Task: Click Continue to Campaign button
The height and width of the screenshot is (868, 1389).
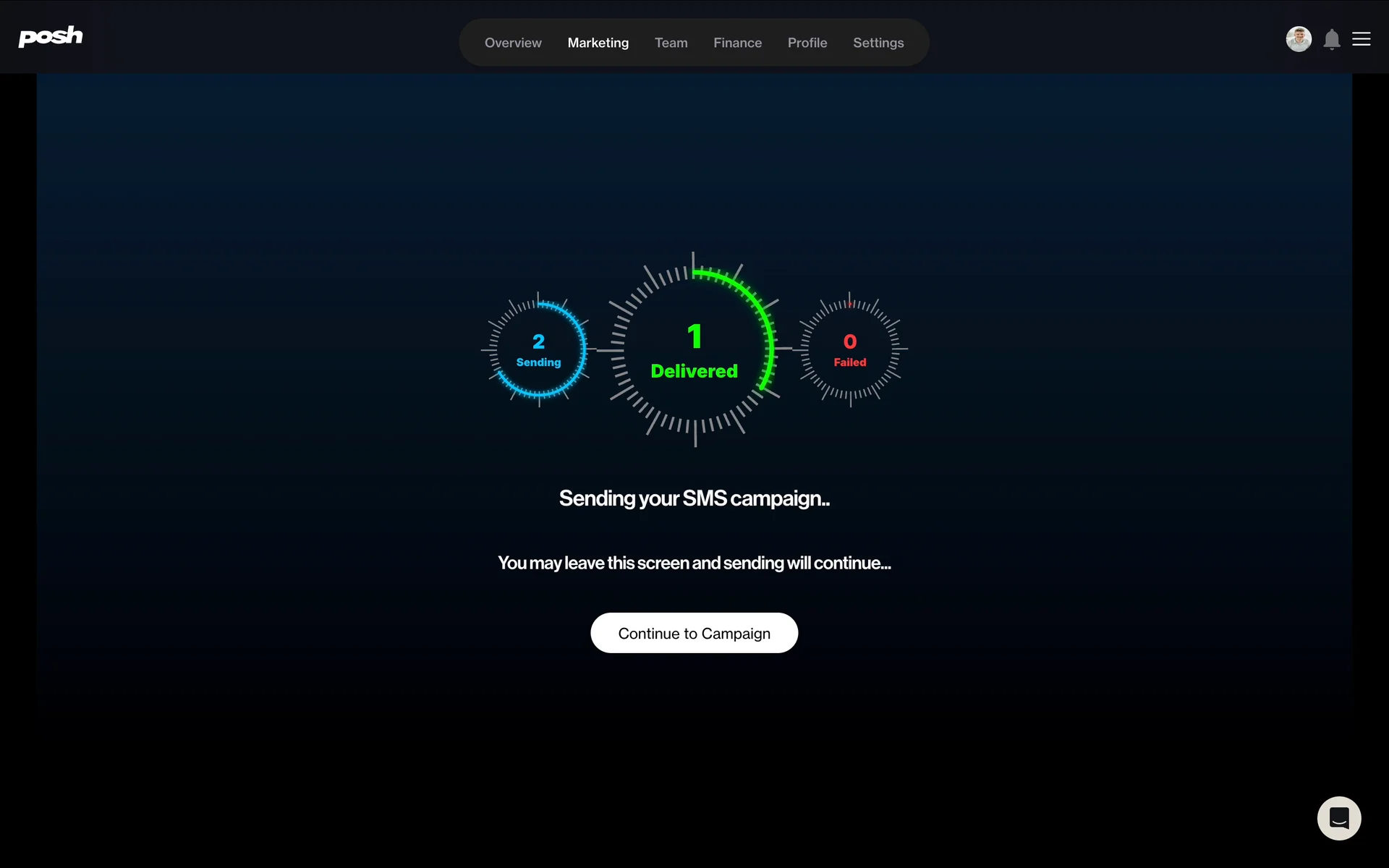Action: coord(694,633)
